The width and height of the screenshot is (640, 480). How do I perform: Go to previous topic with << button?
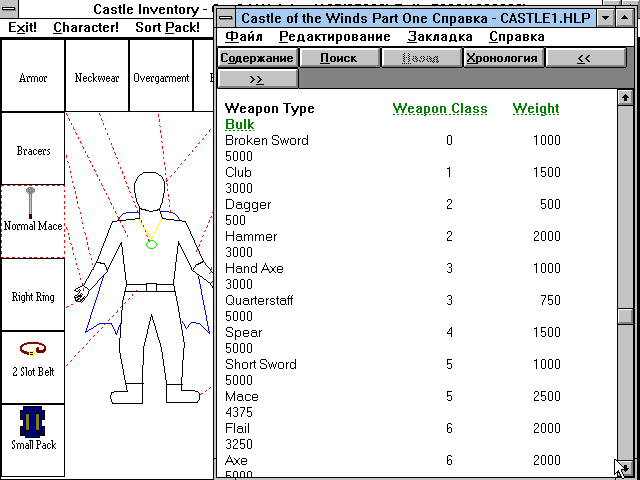[584, 58]
